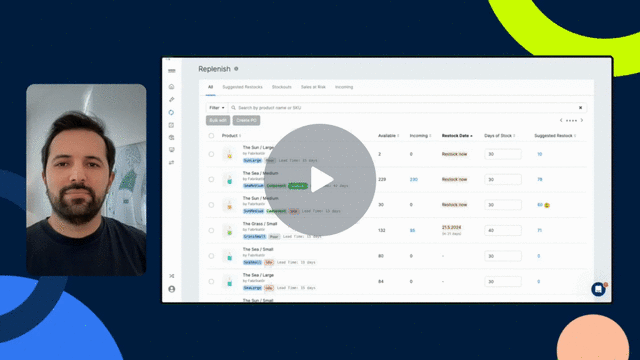Select The Sea / Small row checkbox
Image resolution: width=640 pixels, height=360 pixels.
pyautogui.click(x=211, y=256)
